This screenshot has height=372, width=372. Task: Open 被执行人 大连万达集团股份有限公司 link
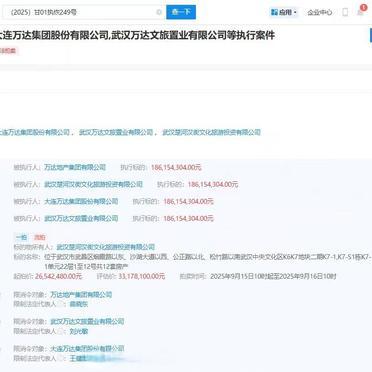(x=81, y=201)
